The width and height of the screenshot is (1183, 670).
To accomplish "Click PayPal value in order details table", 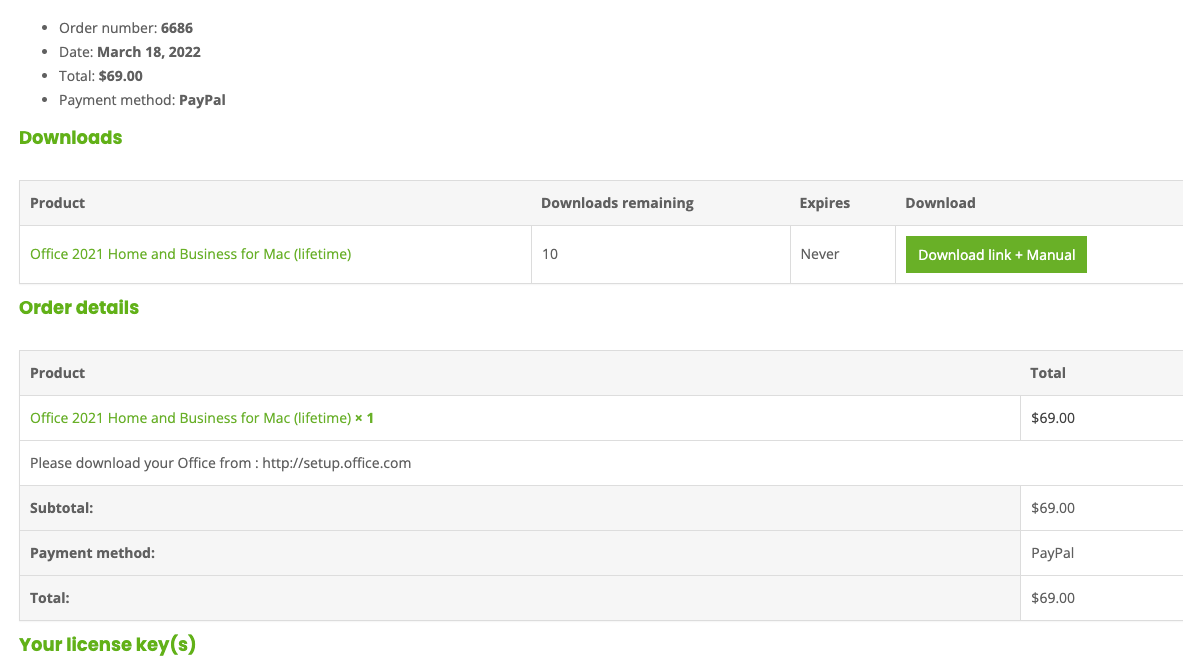I will pos(1052,553).
